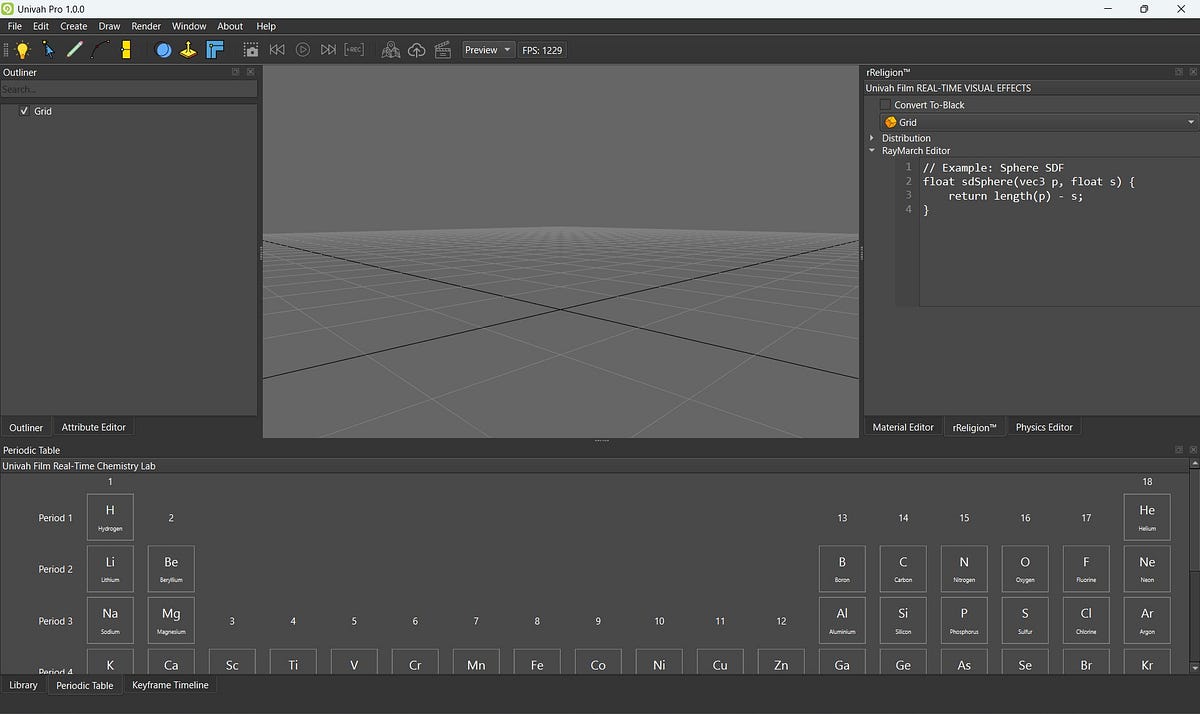1200x714 pixels.
Task: Expand the Distribution section
Action: pos(871,137)
